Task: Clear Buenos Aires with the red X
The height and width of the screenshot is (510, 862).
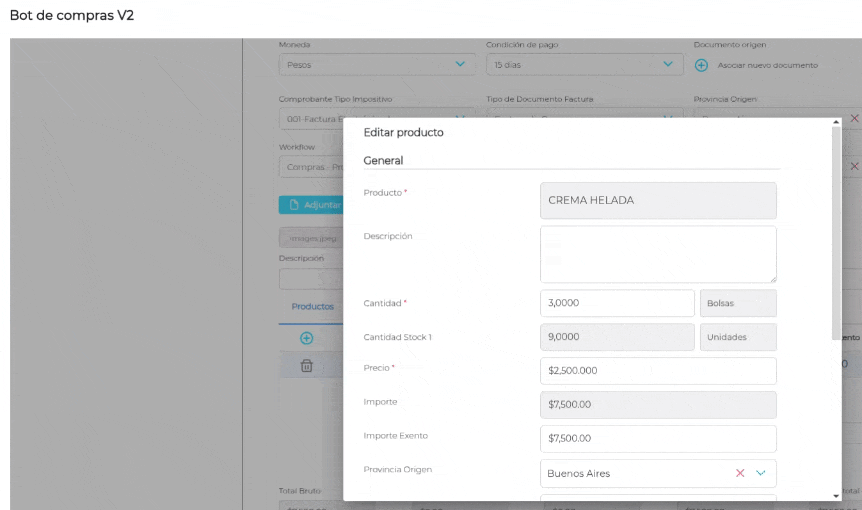Action: pos(740,473)
